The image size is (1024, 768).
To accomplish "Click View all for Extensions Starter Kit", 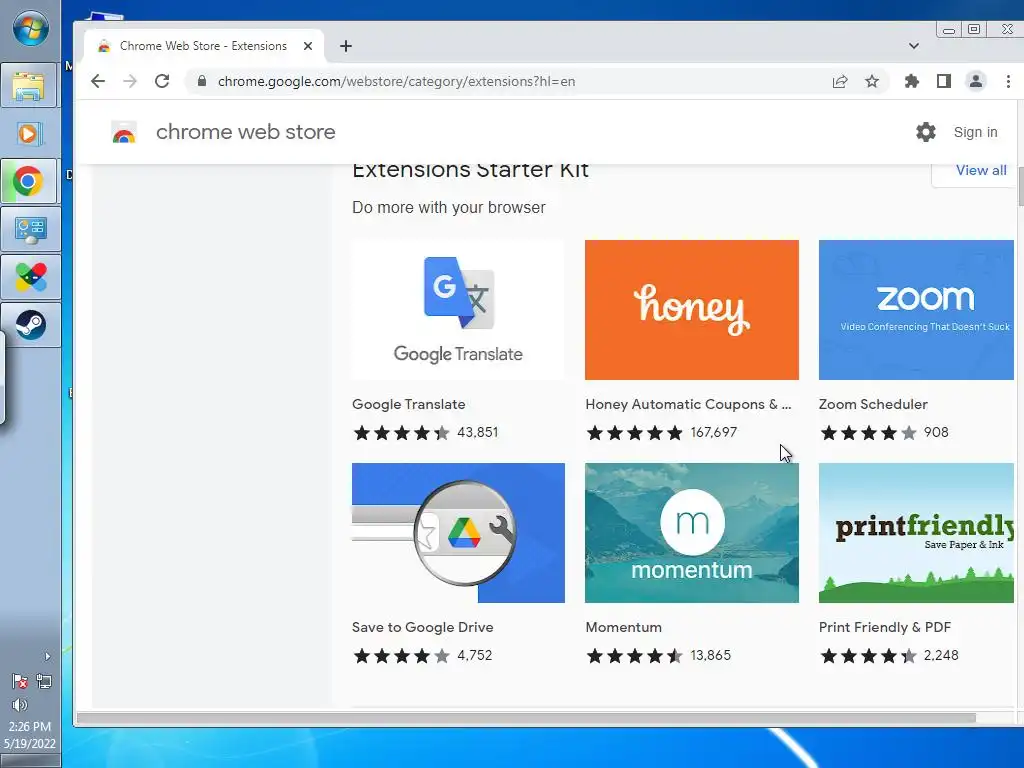I will (981, 170).
